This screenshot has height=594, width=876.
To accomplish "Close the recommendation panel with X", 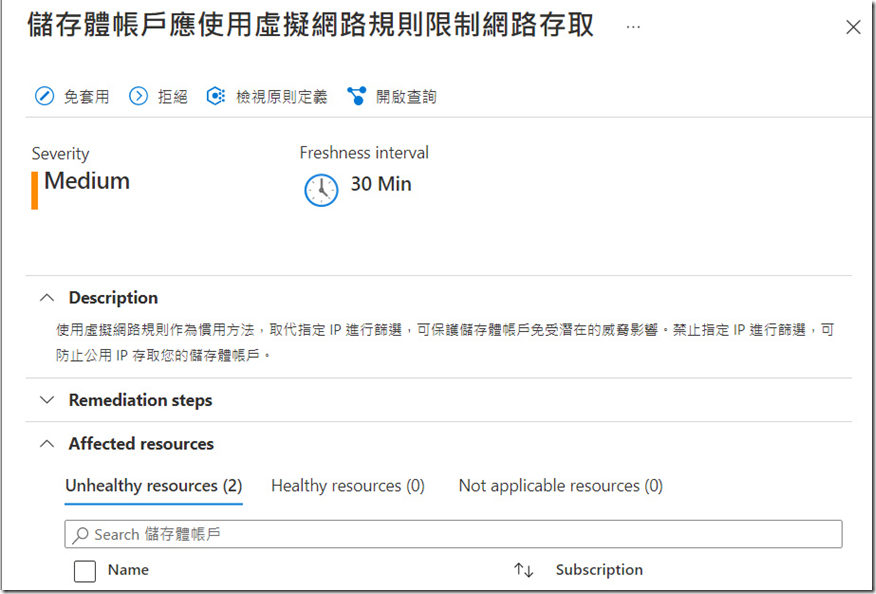I will point(853,28).
